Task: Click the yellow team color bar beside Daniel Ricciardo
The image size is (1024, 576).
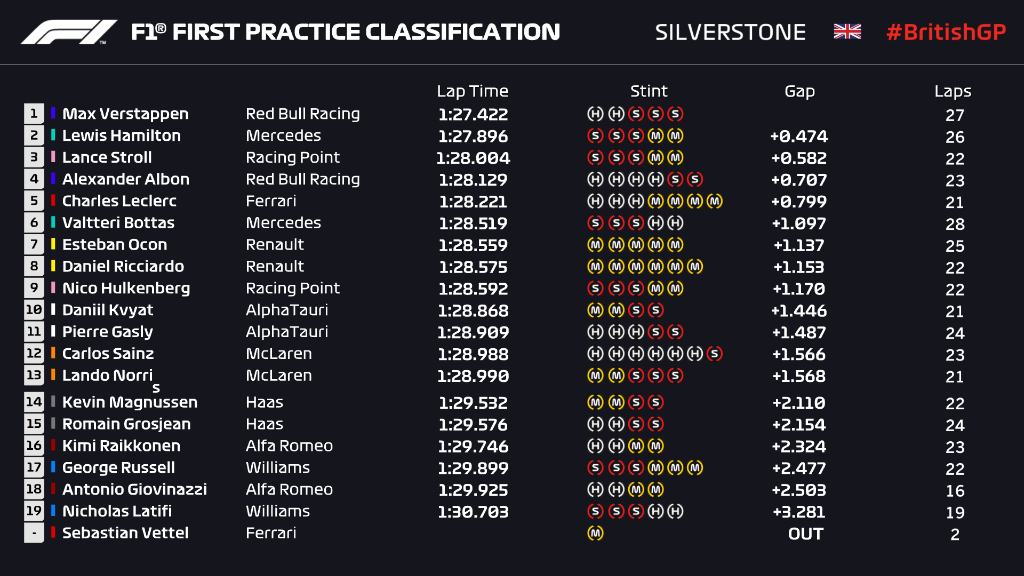Action: [x=54, y=267]
